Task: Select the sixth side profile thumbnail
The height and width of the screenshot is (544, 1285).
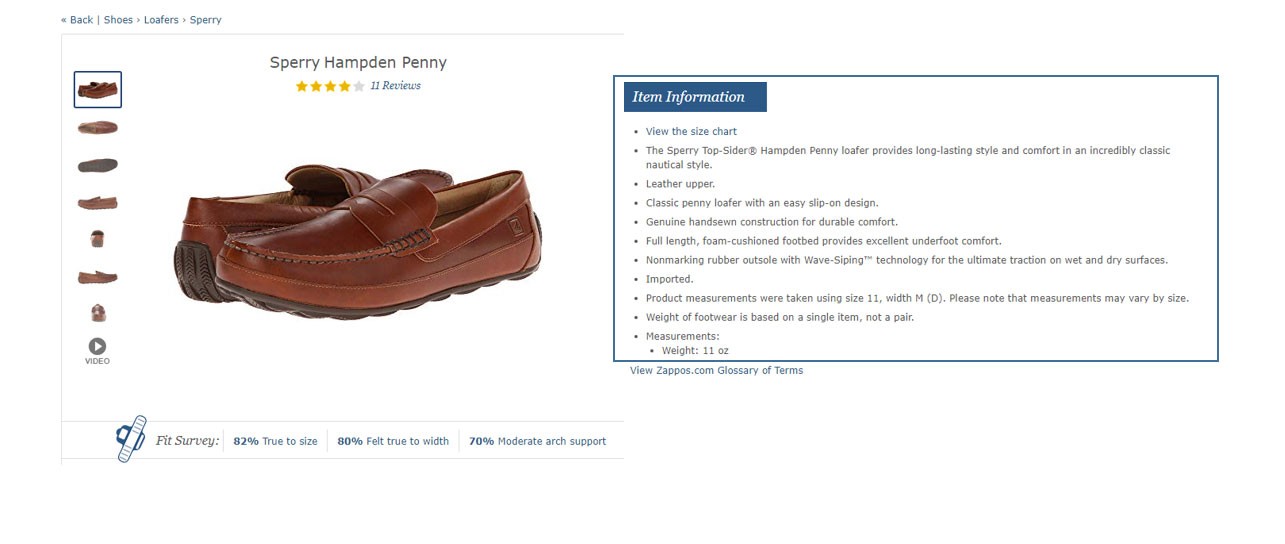Action: tap(98, 276)
